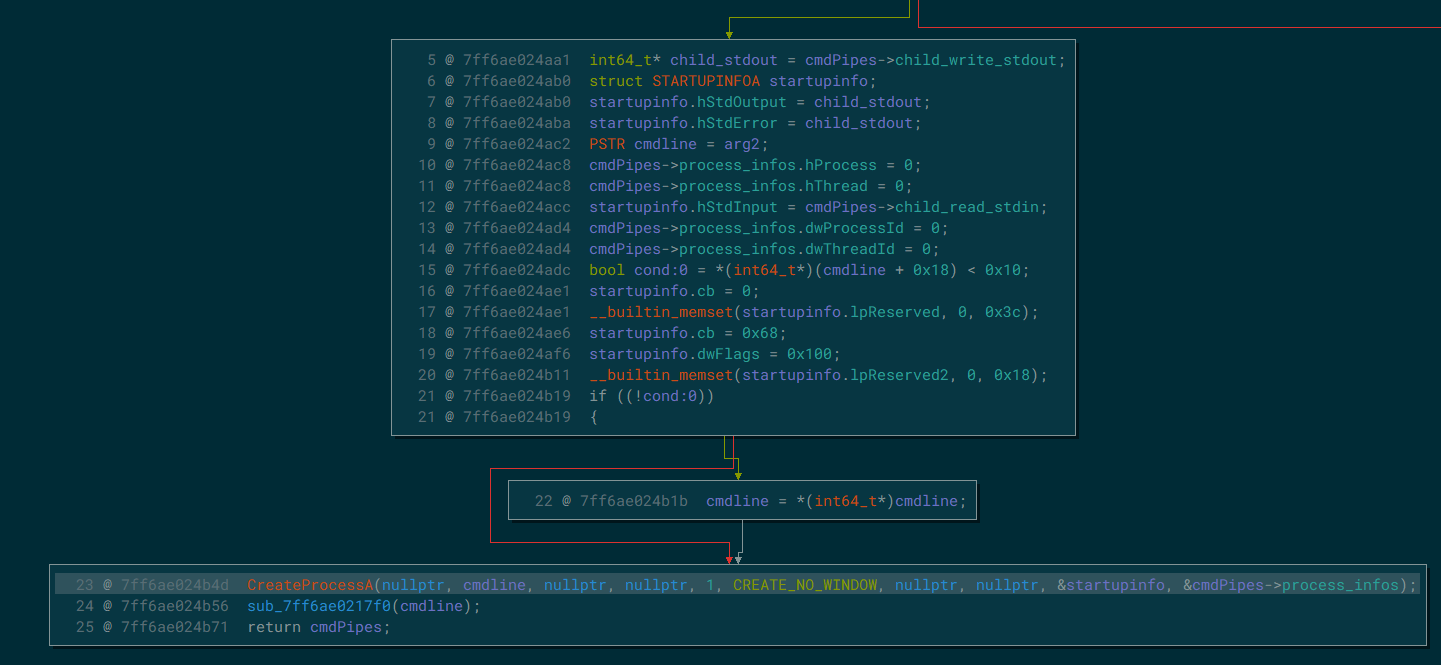Viewport: 1441px width, 665px height.
Task: Click the int64_t* type on line 5
Action: [625, 60]
